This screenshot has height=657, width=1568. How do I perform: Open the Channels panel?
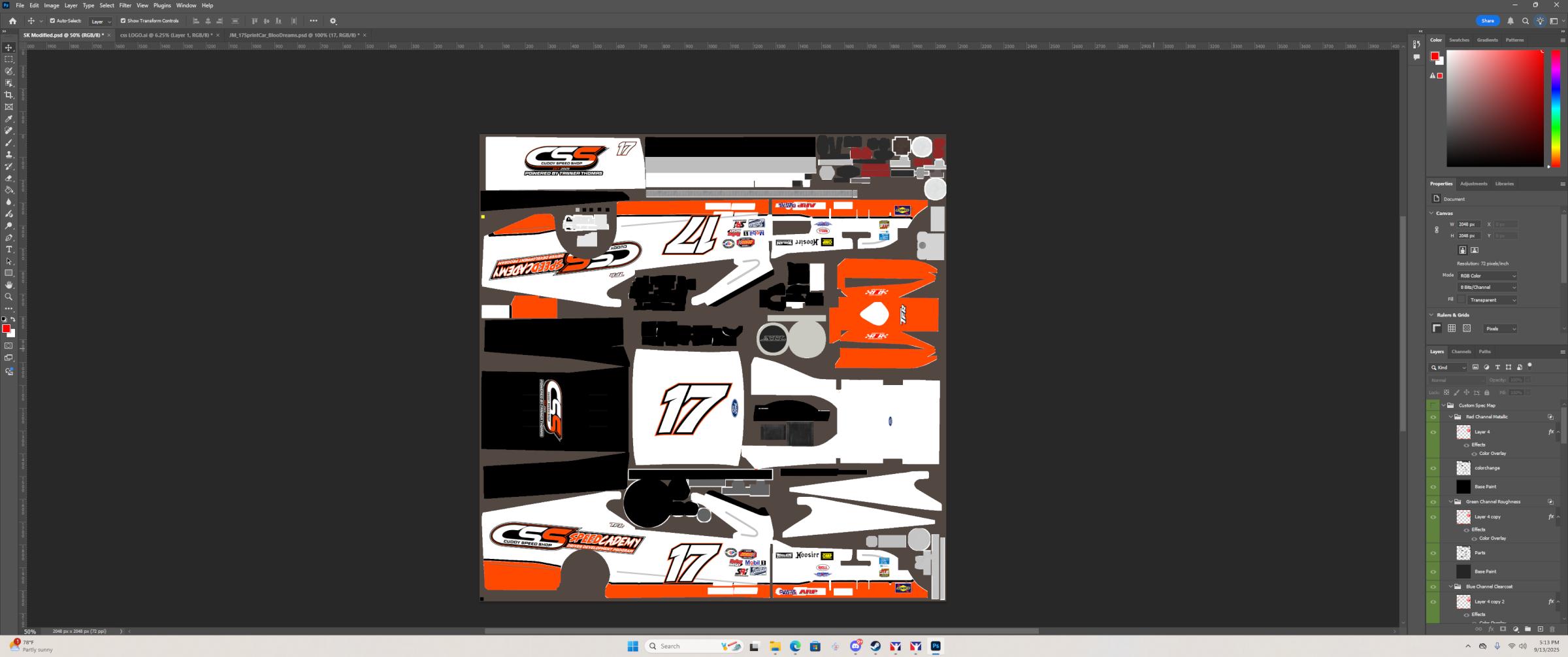coord(1461,351)
